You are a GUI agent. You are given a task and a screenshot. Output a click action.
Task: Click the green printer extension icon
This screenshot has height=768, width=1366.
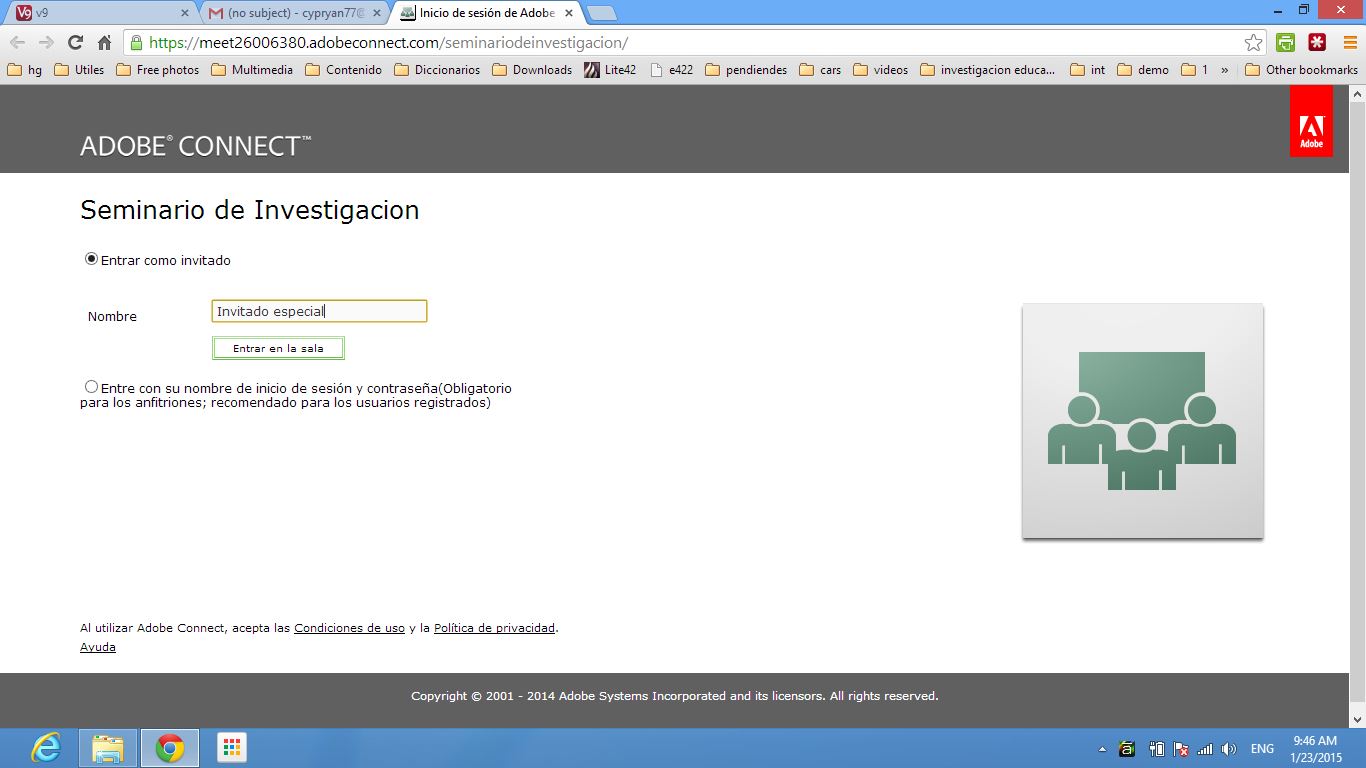point(1285,42)
